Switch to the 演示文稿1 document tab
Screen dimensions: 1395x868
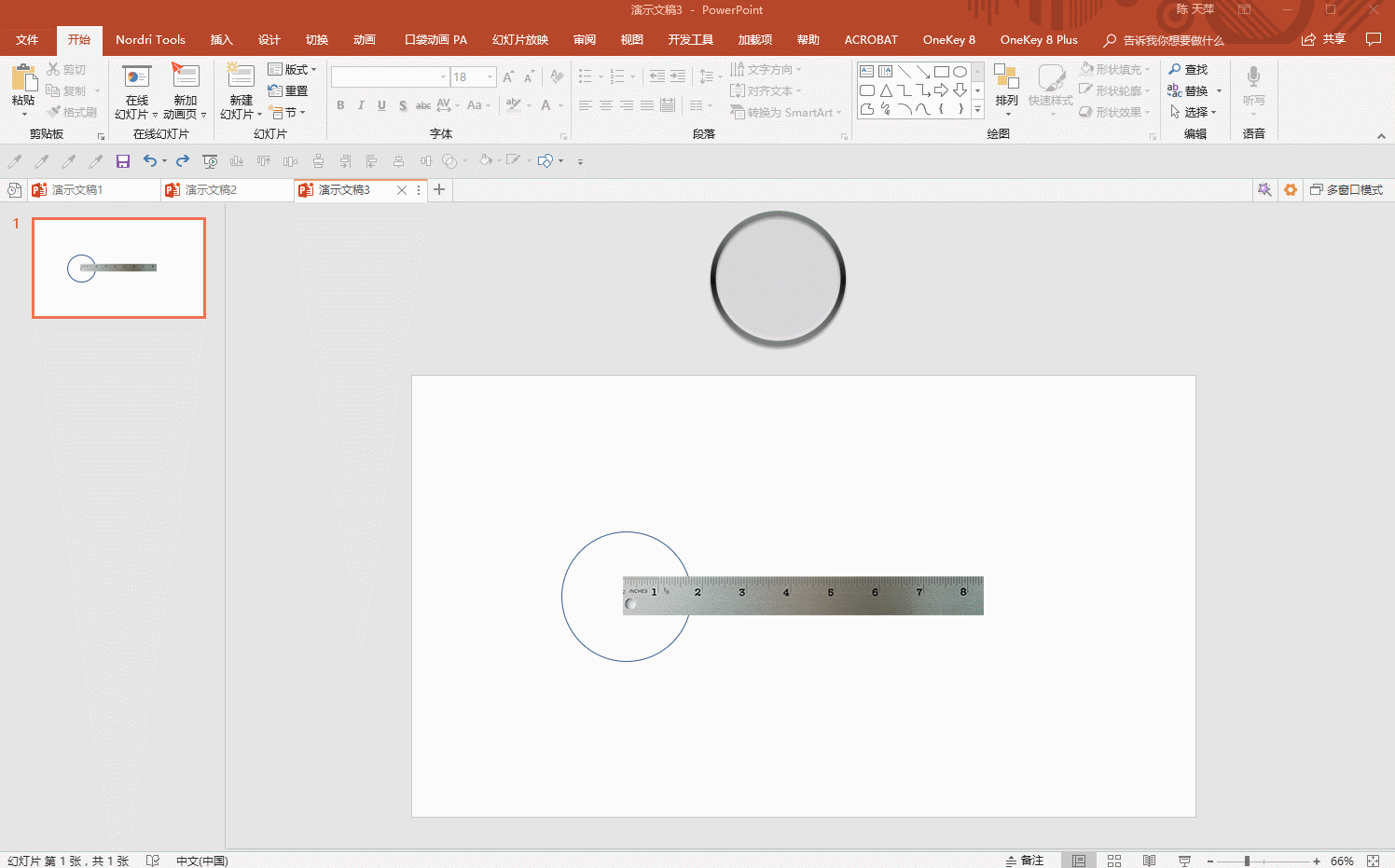tap(77, 190)
